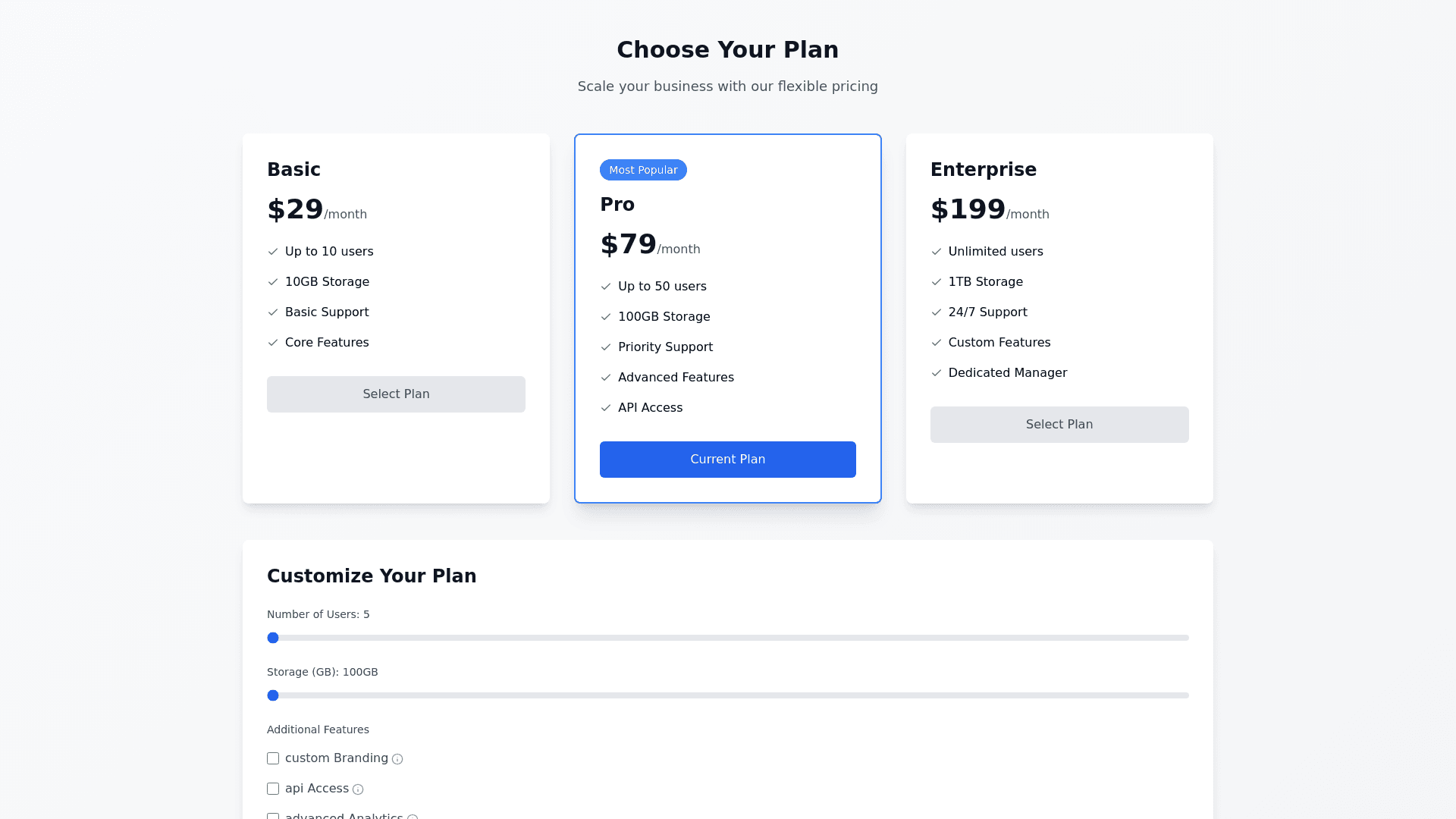
Task: Click the info icon beside custom Branding
Action: click(397, 759)
